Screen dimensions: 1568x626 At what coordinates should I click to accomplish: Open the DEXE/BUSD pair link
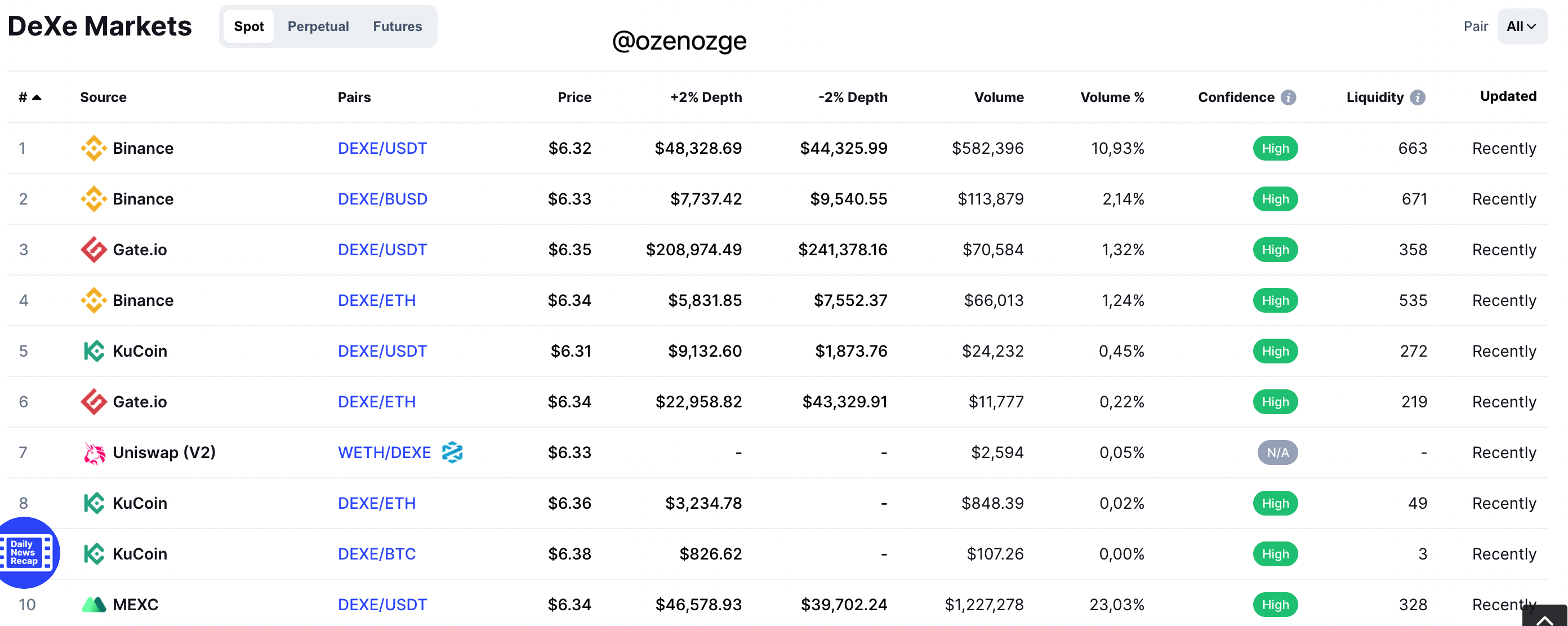pos(382,199)
